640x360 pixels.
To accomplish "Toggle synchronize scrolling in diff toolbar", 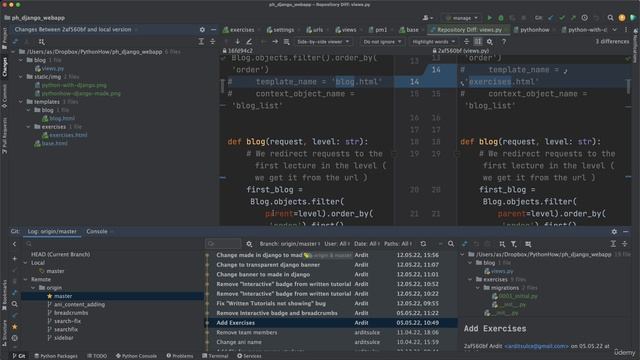I will pos(478,42).
